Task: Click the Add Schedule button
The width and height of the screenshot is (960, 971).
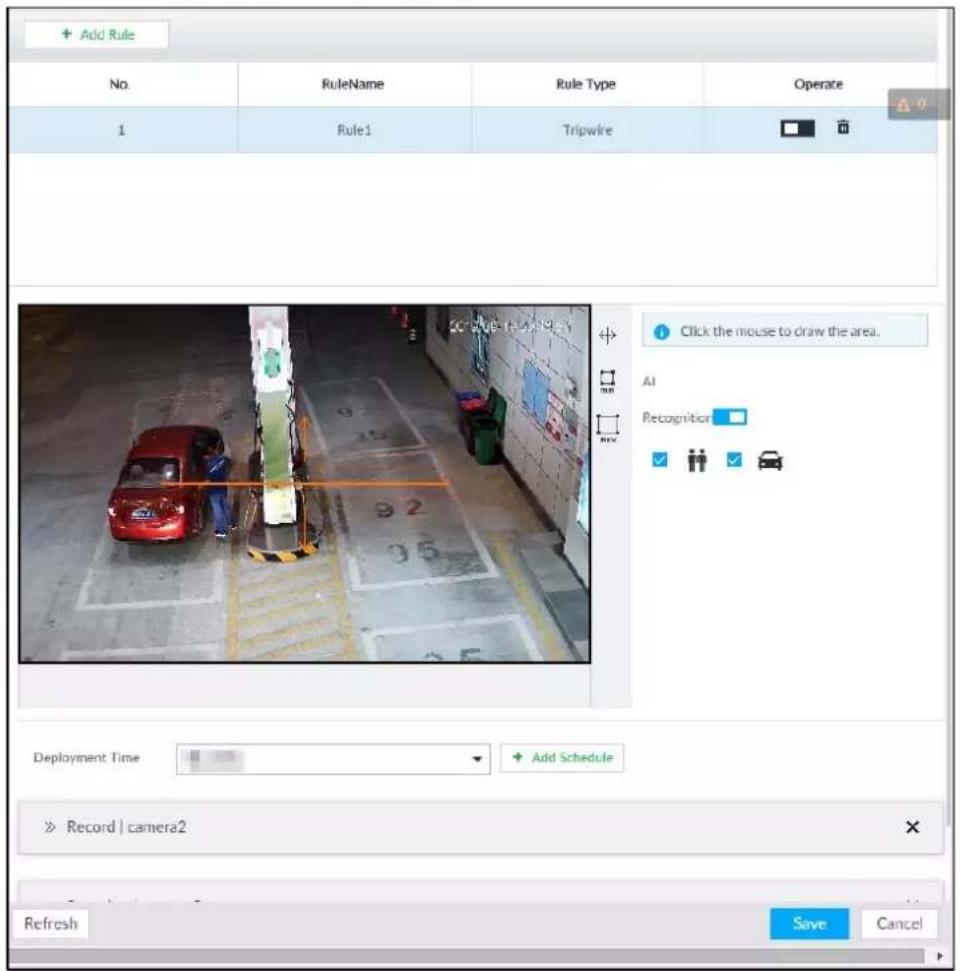Action: [562, 758]
